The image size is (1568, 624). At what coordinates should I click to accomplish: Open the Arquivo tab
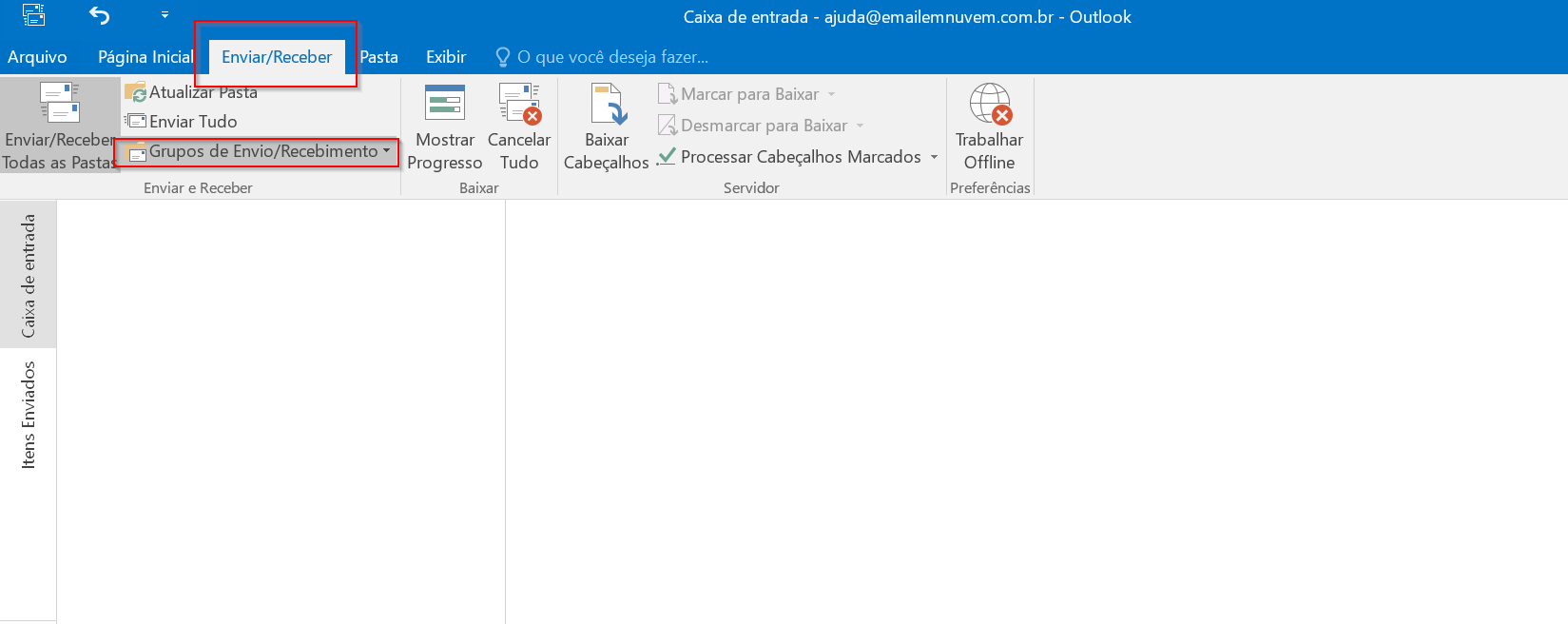pyautogui.click(x=37, y=57)
